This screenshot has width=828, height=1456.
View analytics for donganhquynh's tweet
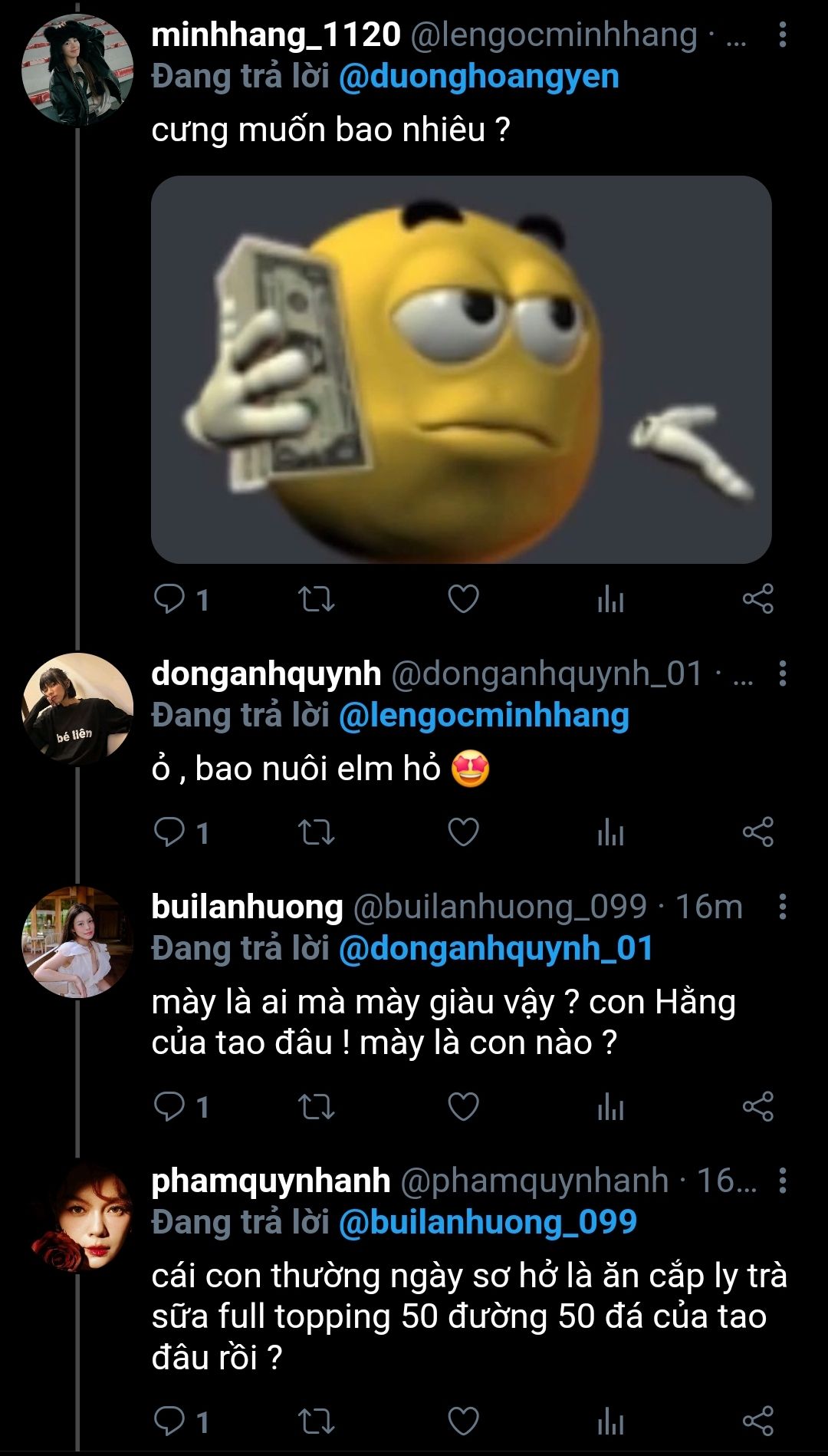click(x=610, y=832)
